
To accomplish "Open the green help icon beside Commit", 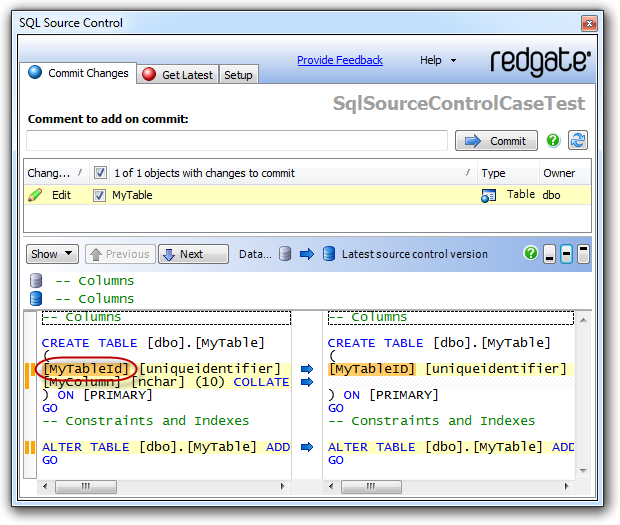I will pyautogui.click(x=553, y=140).
